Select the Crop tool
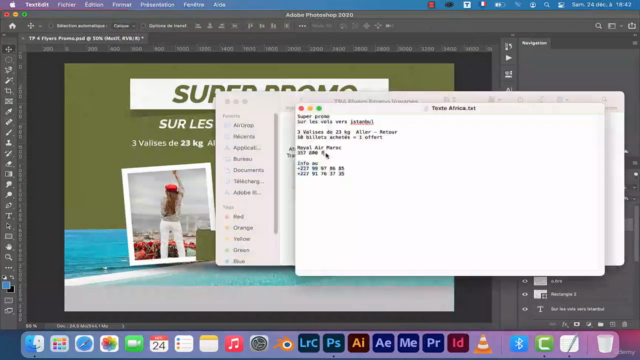Viewport: 640px width, 360px height. click(x=9, y=91)
